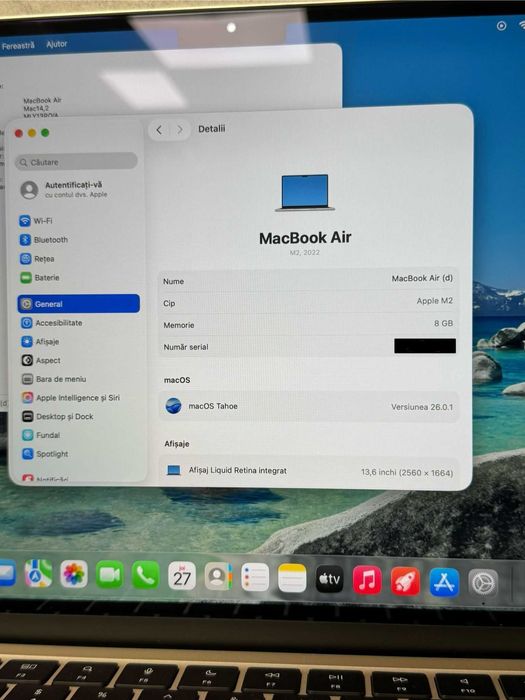Open Calendar showing 27 in Dock
The image size is (525, 700).
click(x=182, y=576)
